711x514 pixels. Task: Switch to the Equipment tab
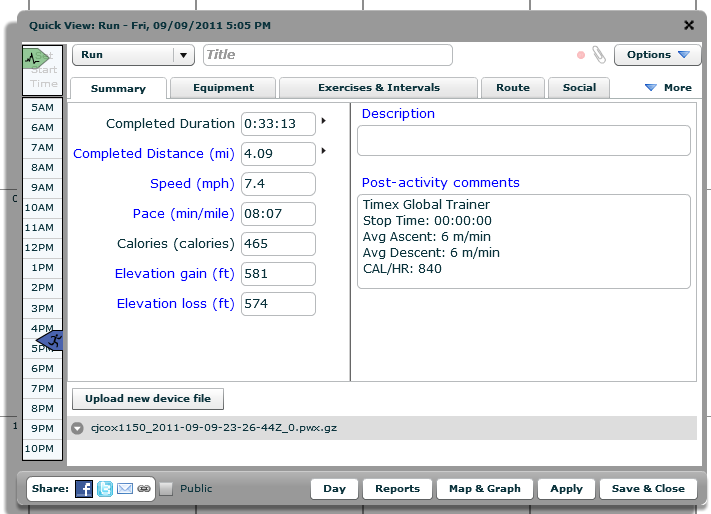click(223, 88)
